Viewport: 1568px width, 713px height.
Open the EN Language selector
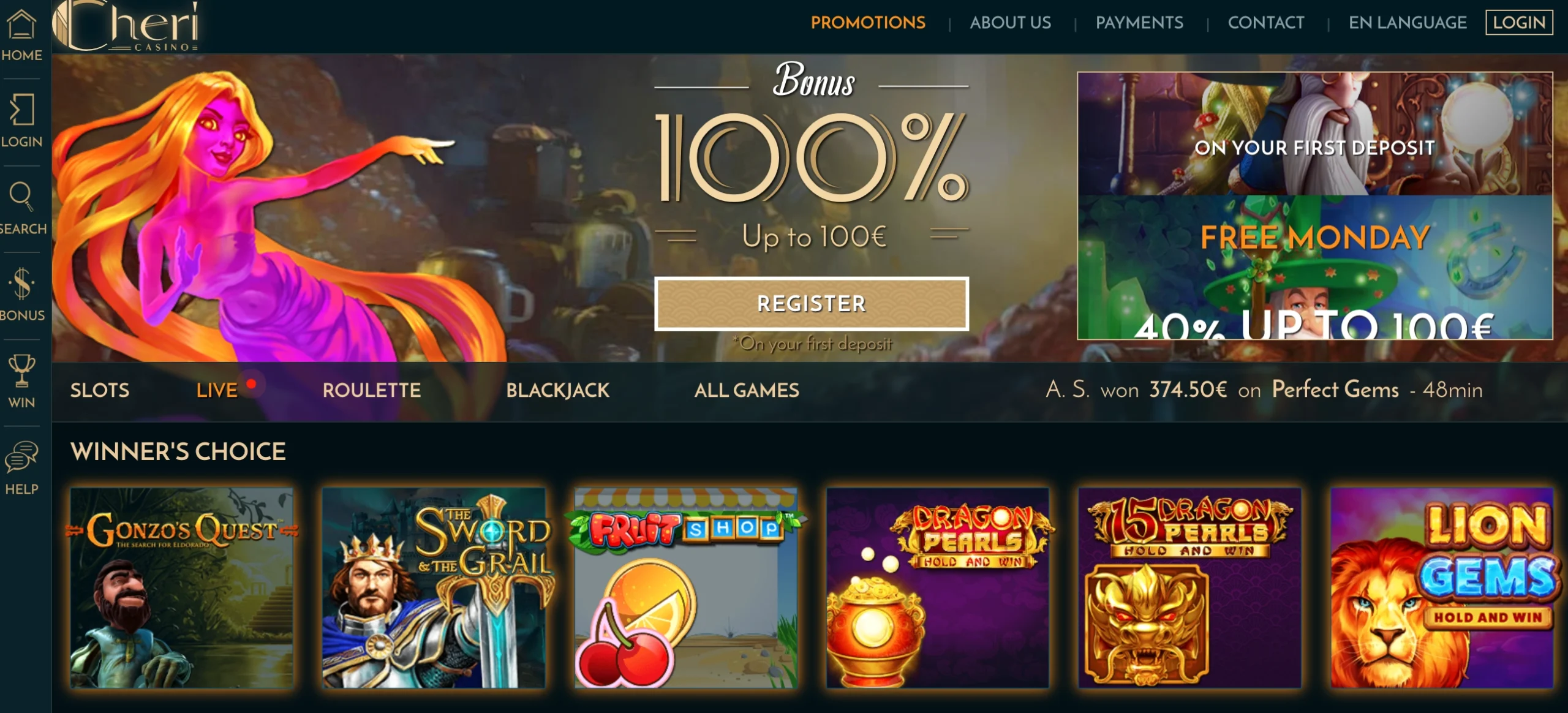(1407, 23)
